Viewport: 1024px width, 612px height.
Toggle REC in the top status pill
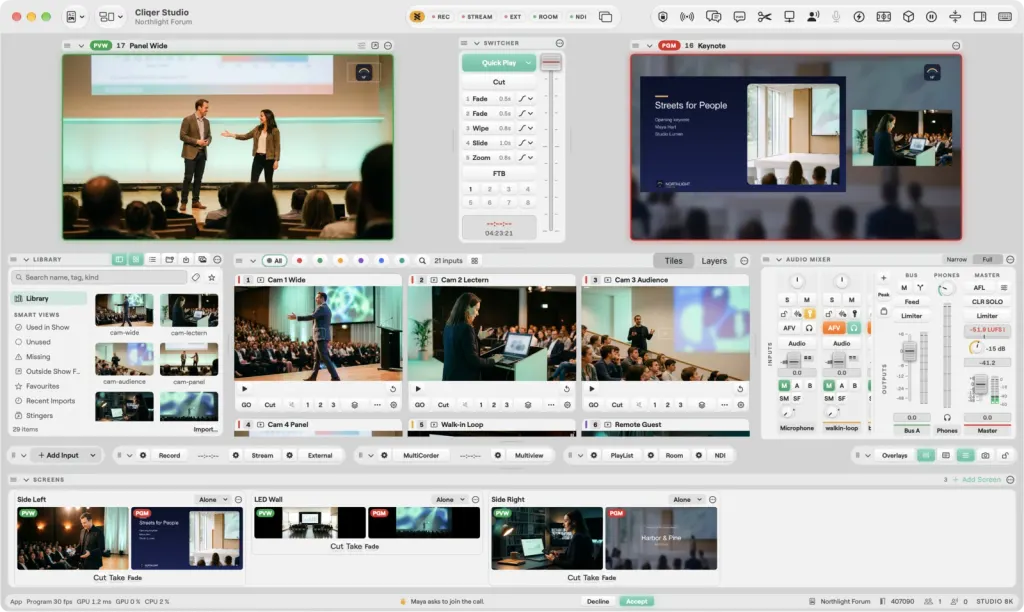click(x=441, y=17)
